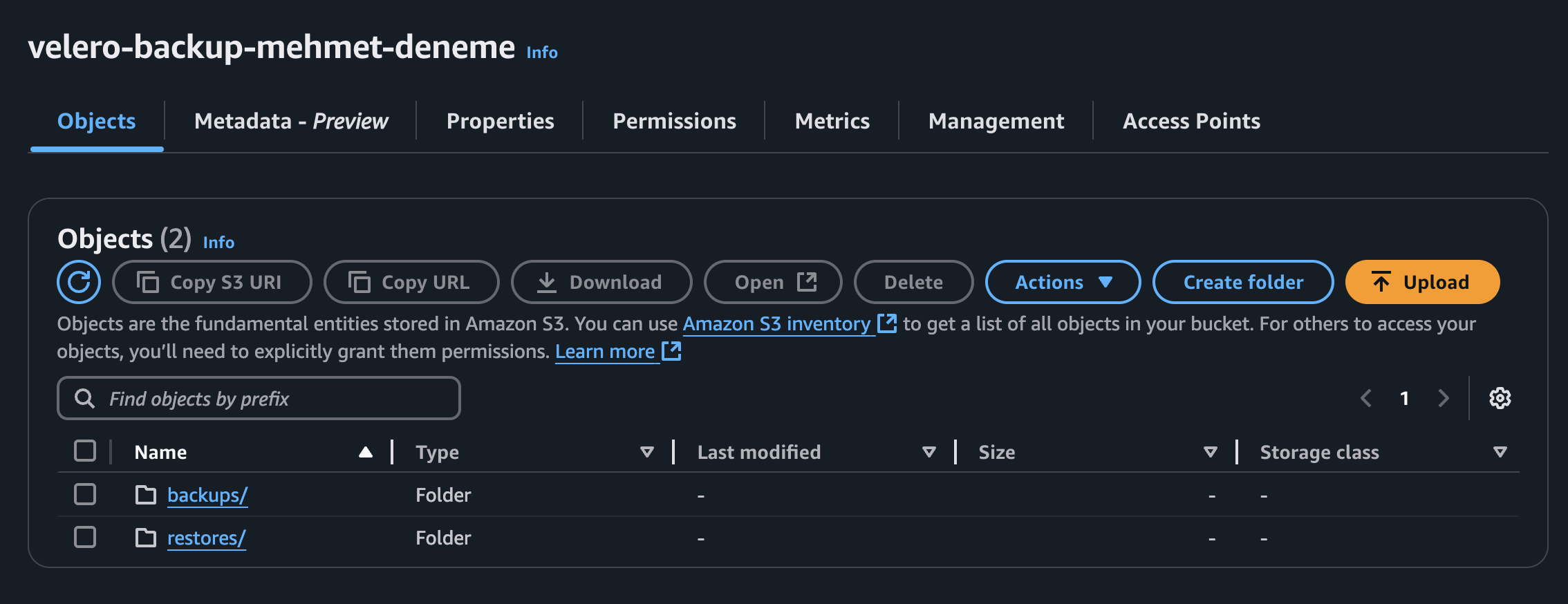Click external link icon beside Learn more
This screenshot has width=1568, height=604.
(x=671, y=351)
